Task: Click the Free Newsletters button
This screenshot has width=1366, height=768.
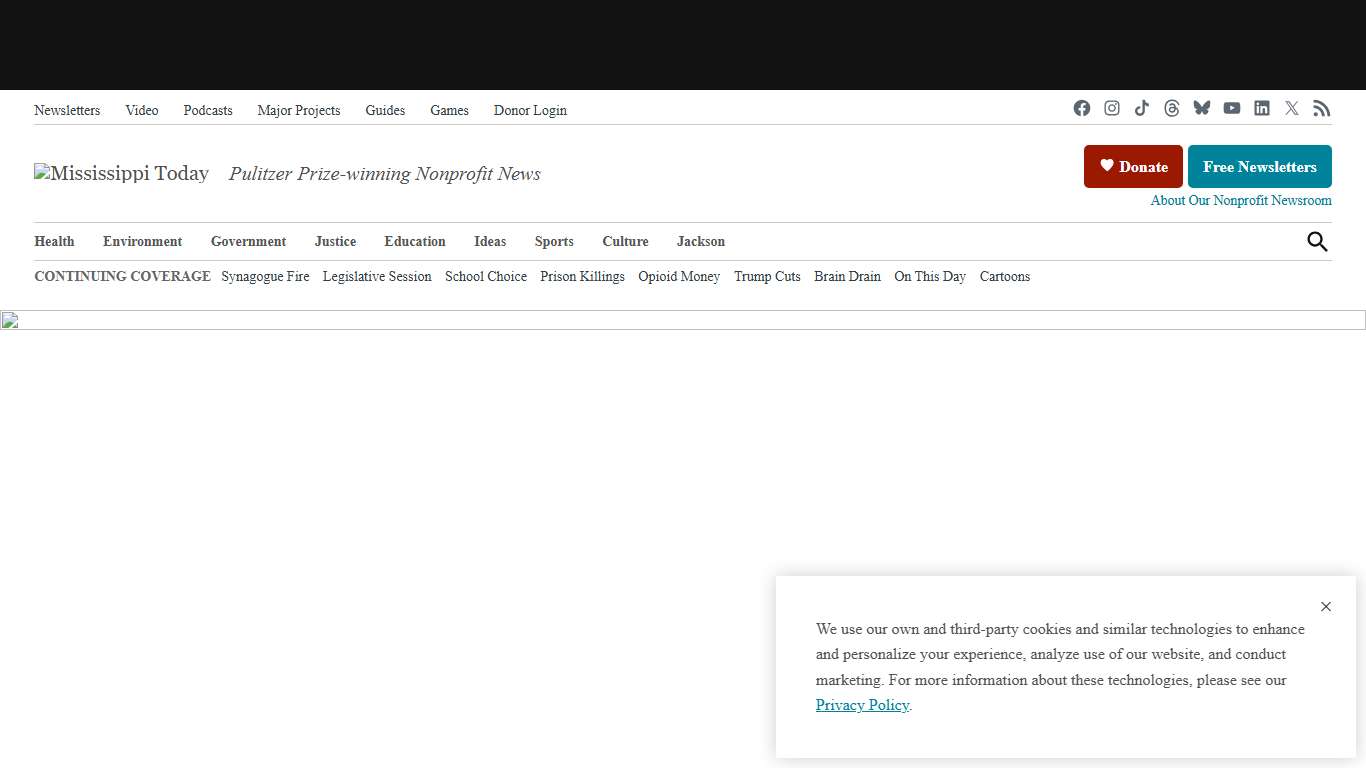Action: click(x=1259, y=167)
